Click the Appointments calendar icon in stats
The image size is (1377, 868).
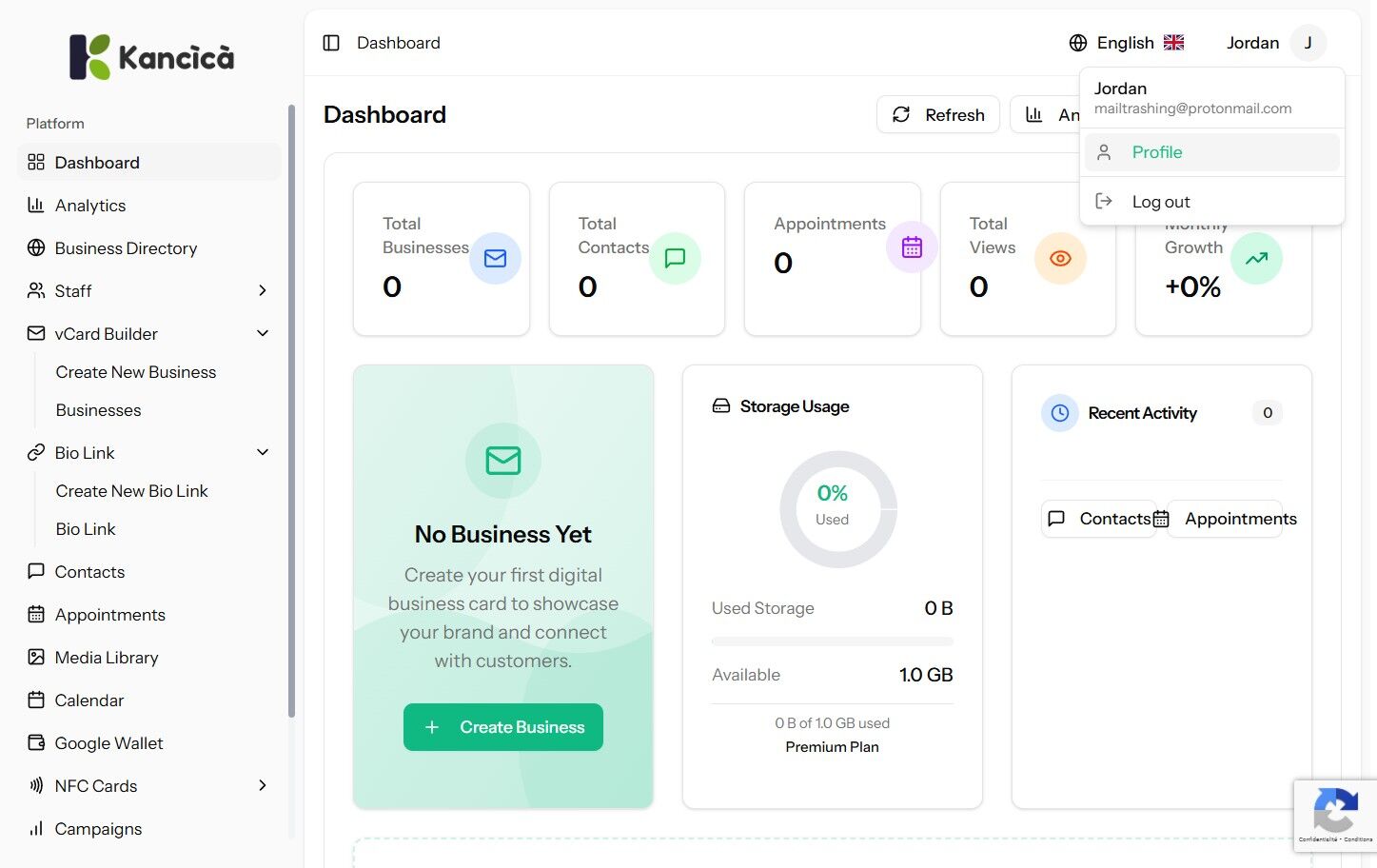pos(912,247)
